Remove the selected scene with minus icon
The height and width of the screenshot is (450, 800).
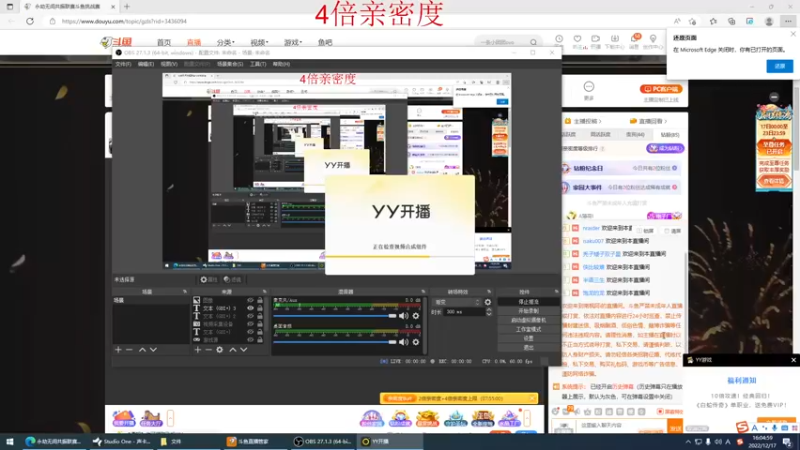tap(129, 350)
